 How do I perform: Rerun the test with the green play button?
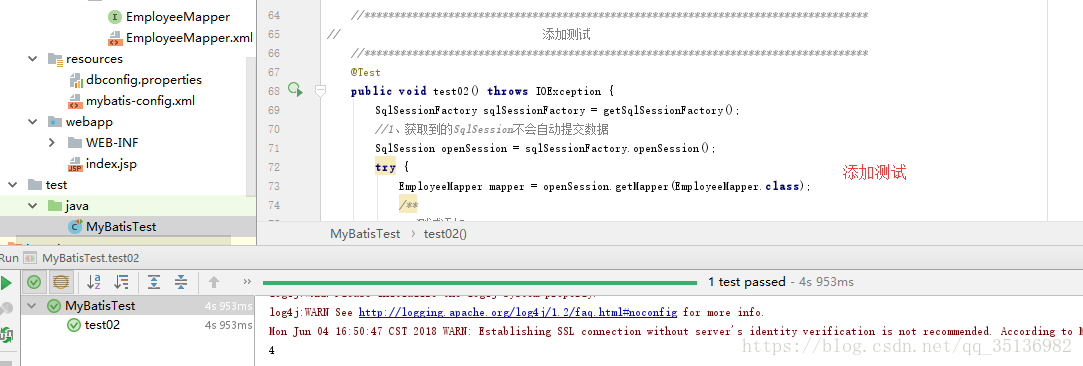click(6, 282)
